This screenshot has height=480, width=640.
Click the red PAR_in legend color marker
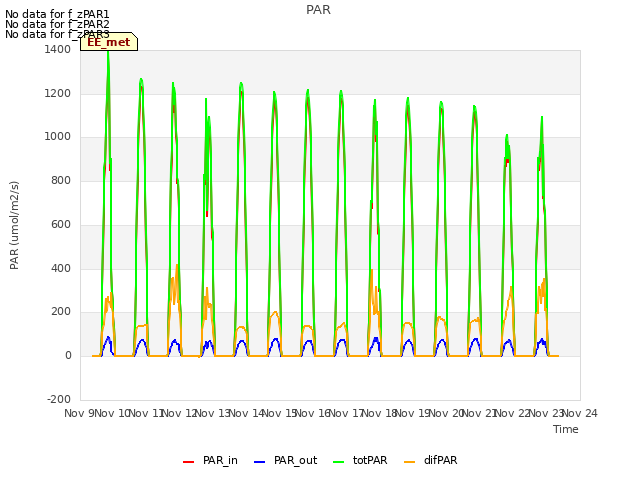pyautogui.click(x=188, y=462)
